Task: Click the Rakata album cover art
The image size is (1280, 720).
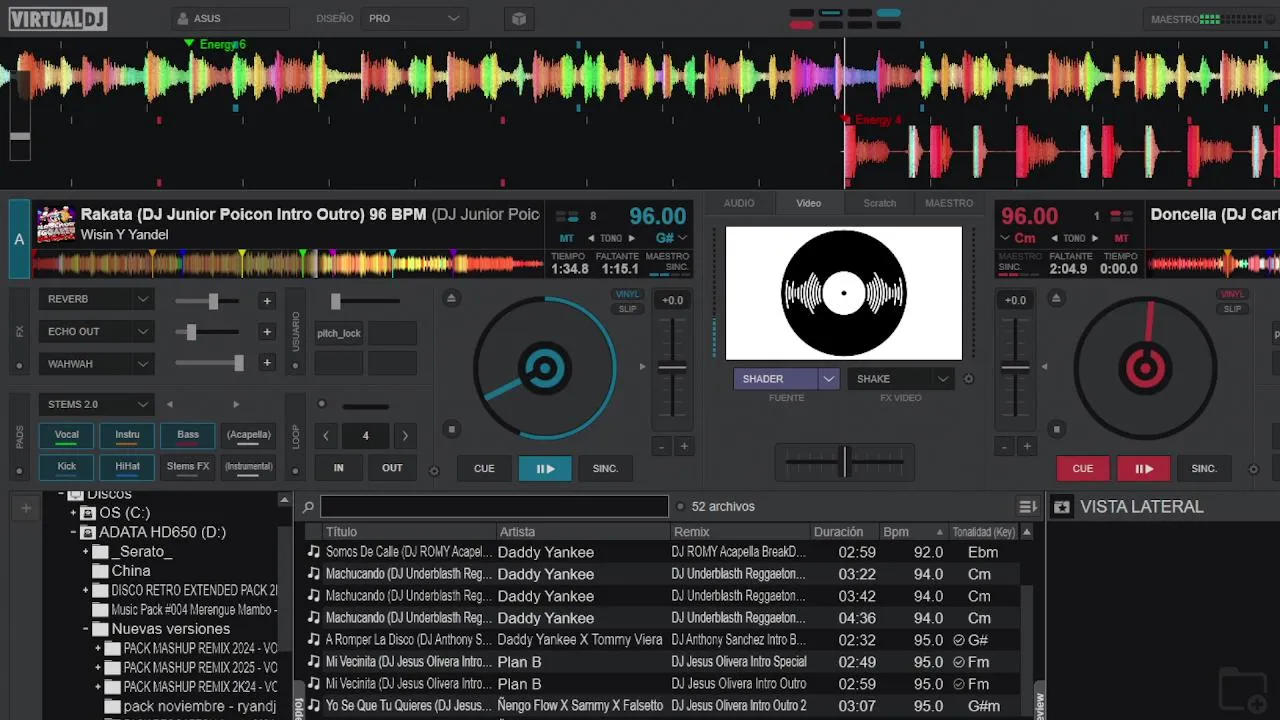Action: [56, 225]
